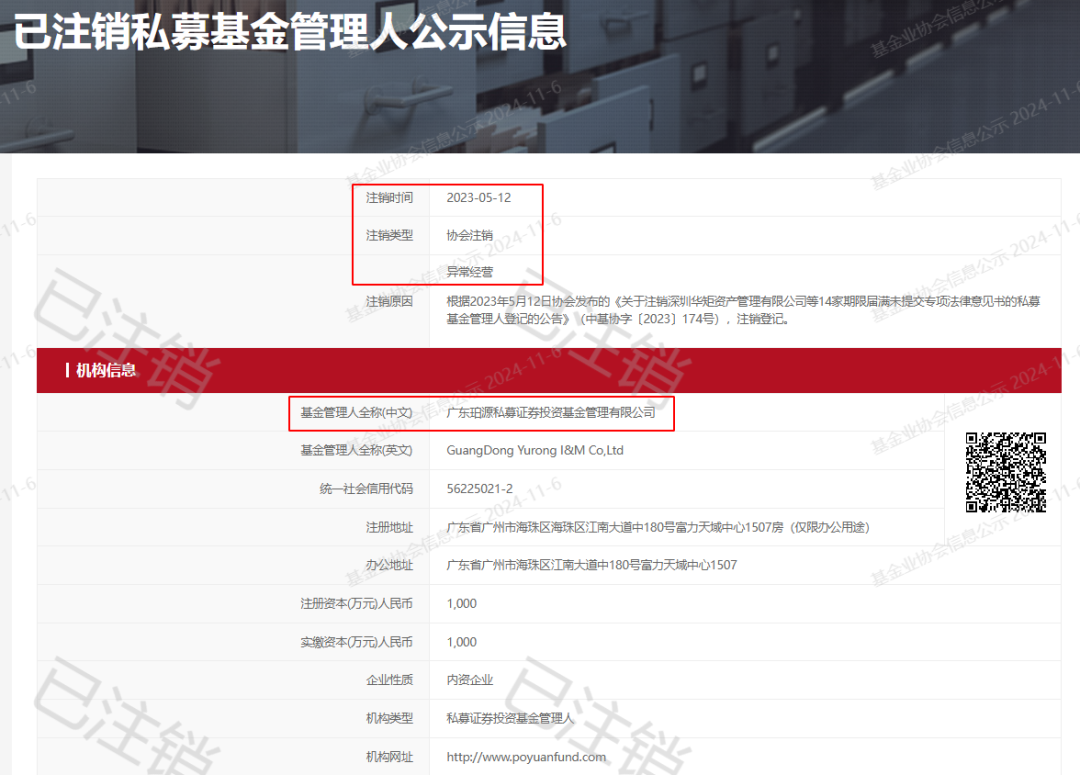Select the office address ending 富力天域中心1507
This screenshot has width=1080, height=775.
(592, 565)
